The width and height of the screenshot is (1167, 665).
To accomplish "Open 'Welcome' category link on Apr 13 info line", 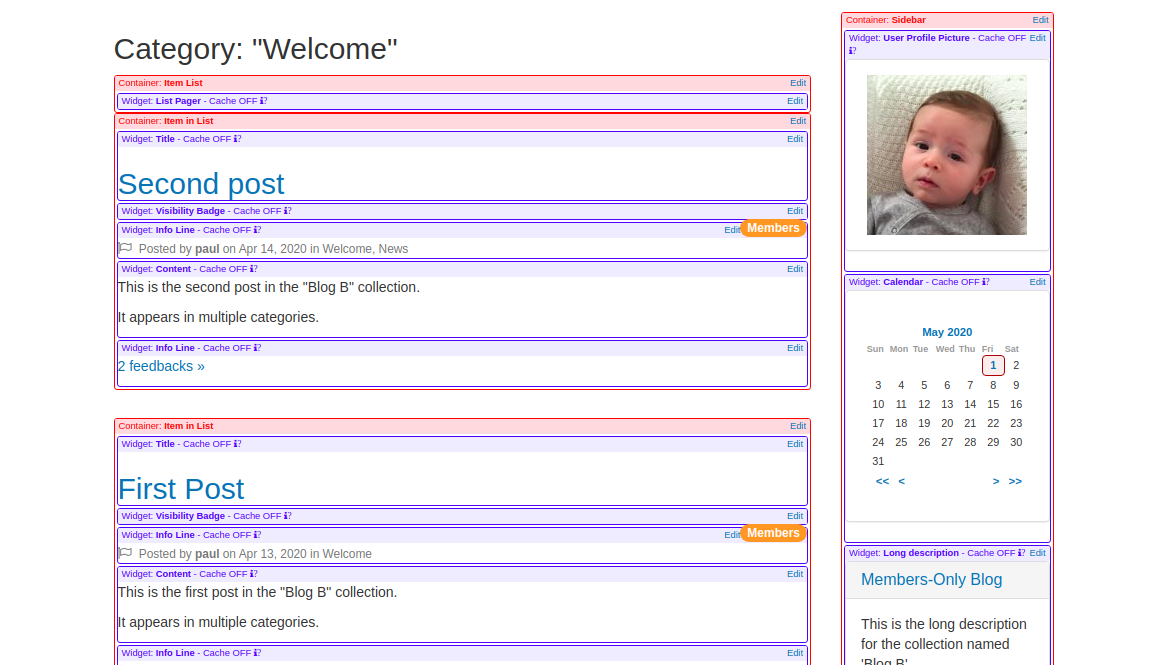I will tap(347, 554).
